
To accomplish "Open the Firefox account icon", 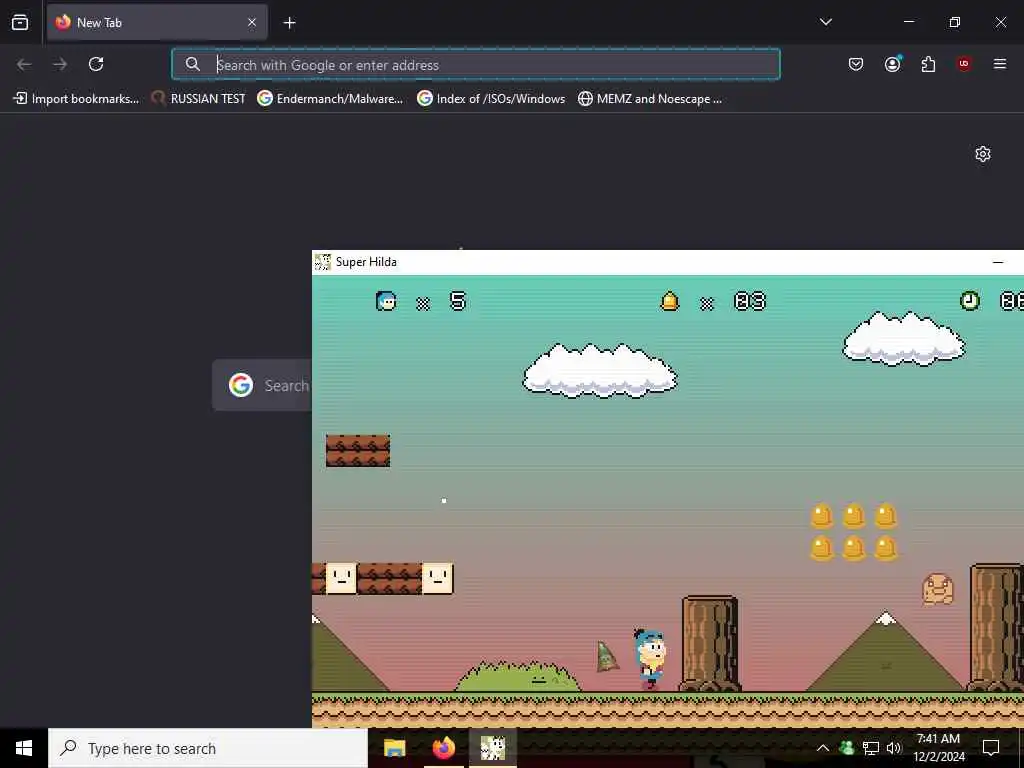I will pyautogui.click(x=892, y=64).
